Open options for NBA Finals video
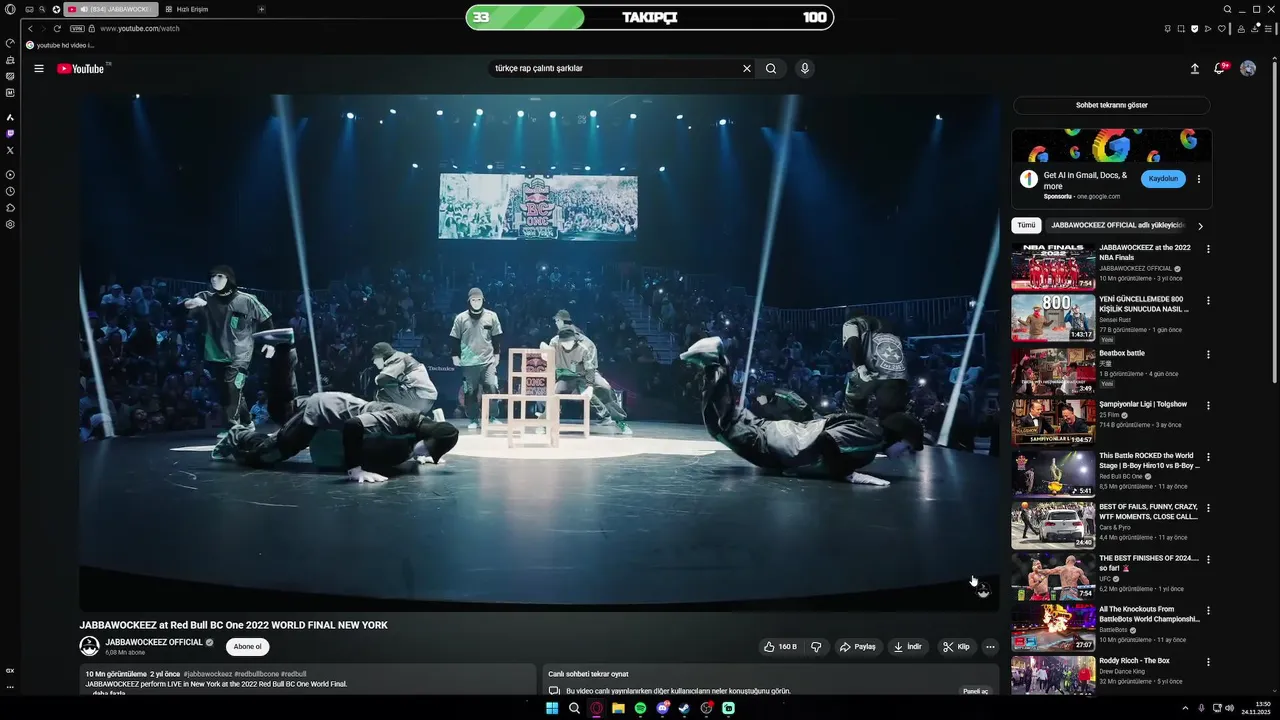 1208,249
